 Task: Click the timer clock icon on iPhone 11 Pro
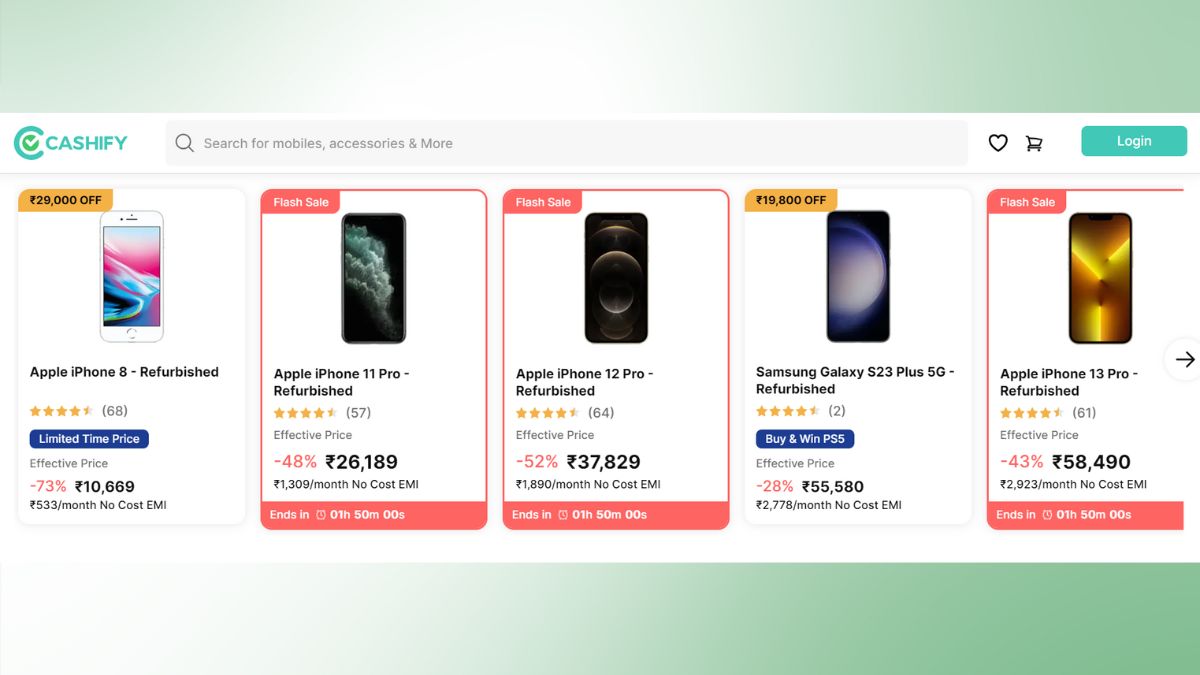(321, 515)
